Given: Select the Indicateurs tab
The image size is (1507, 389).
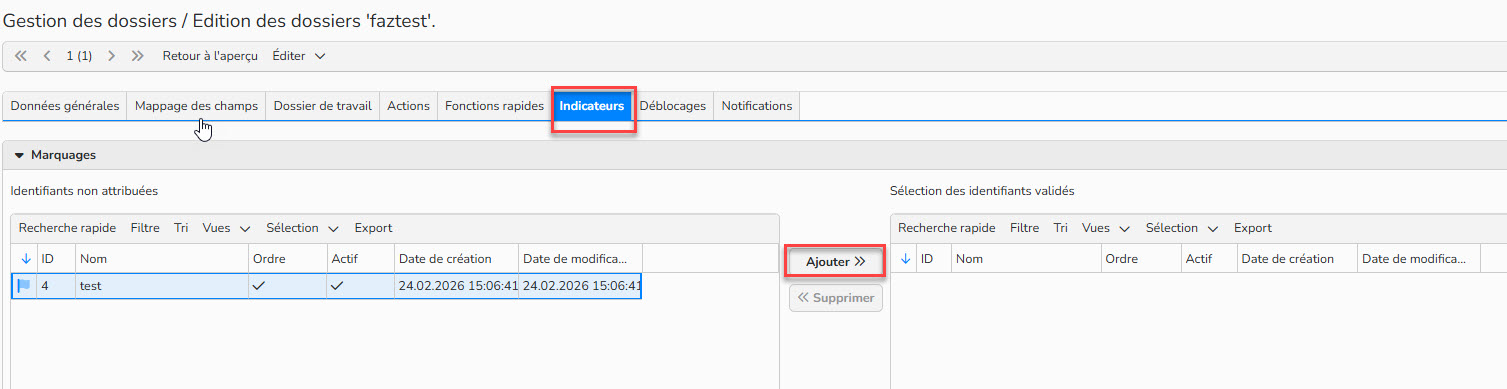Looking at the screenshot, I should 592,106.
